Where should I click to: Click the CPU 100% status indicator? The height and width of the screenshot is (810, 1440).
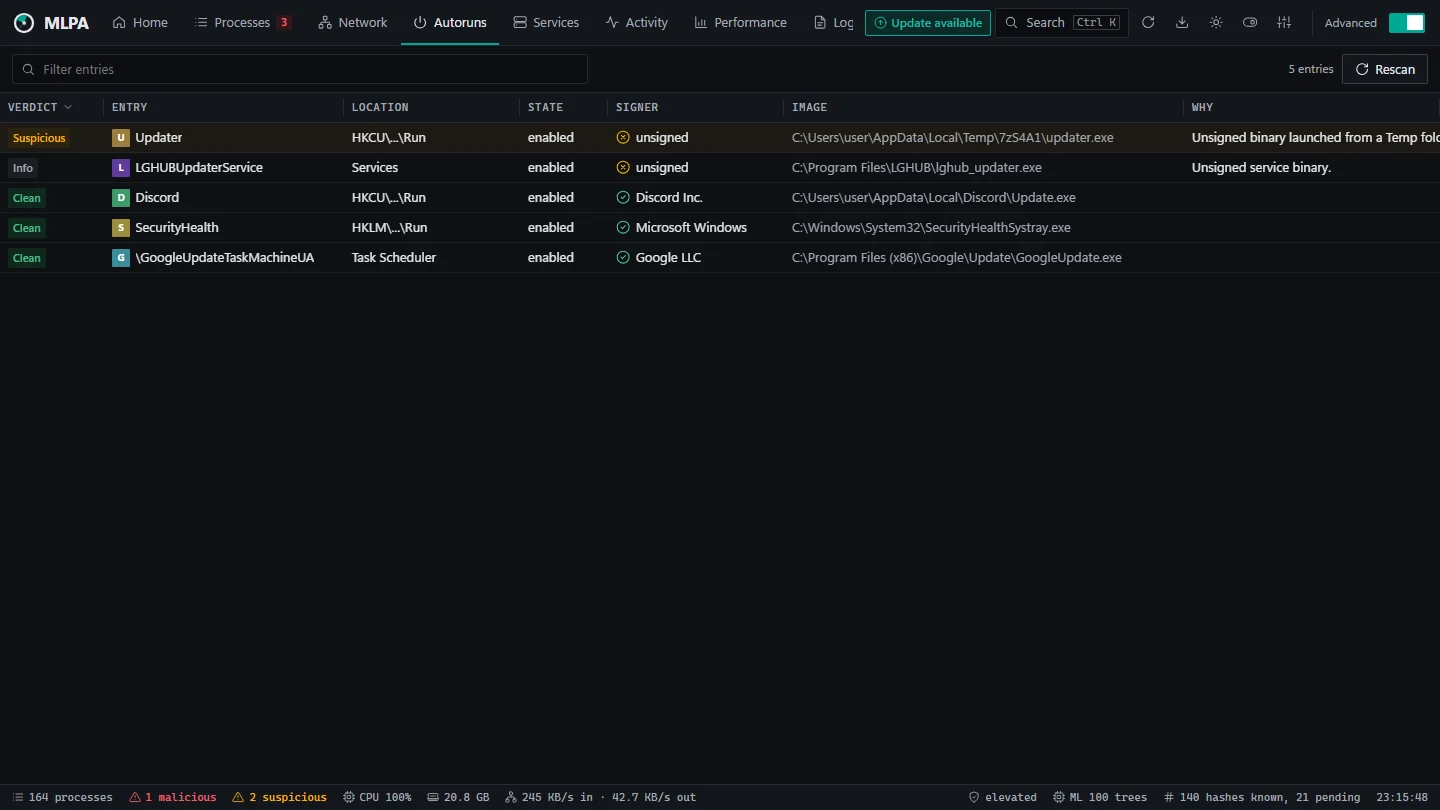[x=377, y=798]
